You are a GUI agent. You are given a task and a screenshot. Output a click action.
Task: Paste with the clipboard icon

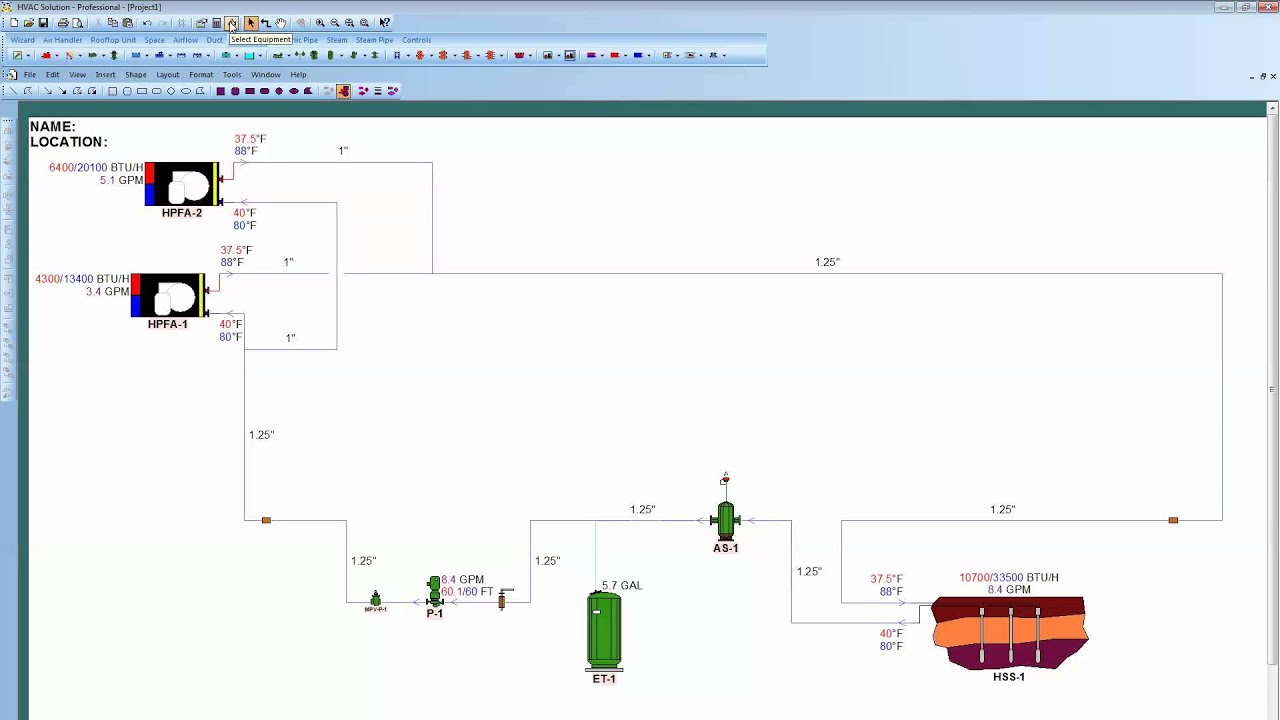pyautogui.click(x=127, y=23)
